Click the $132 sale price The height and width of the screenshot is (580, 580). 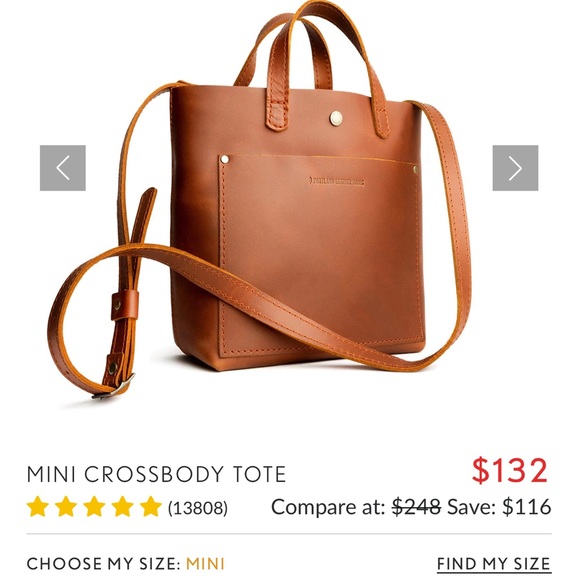[509, 471]
